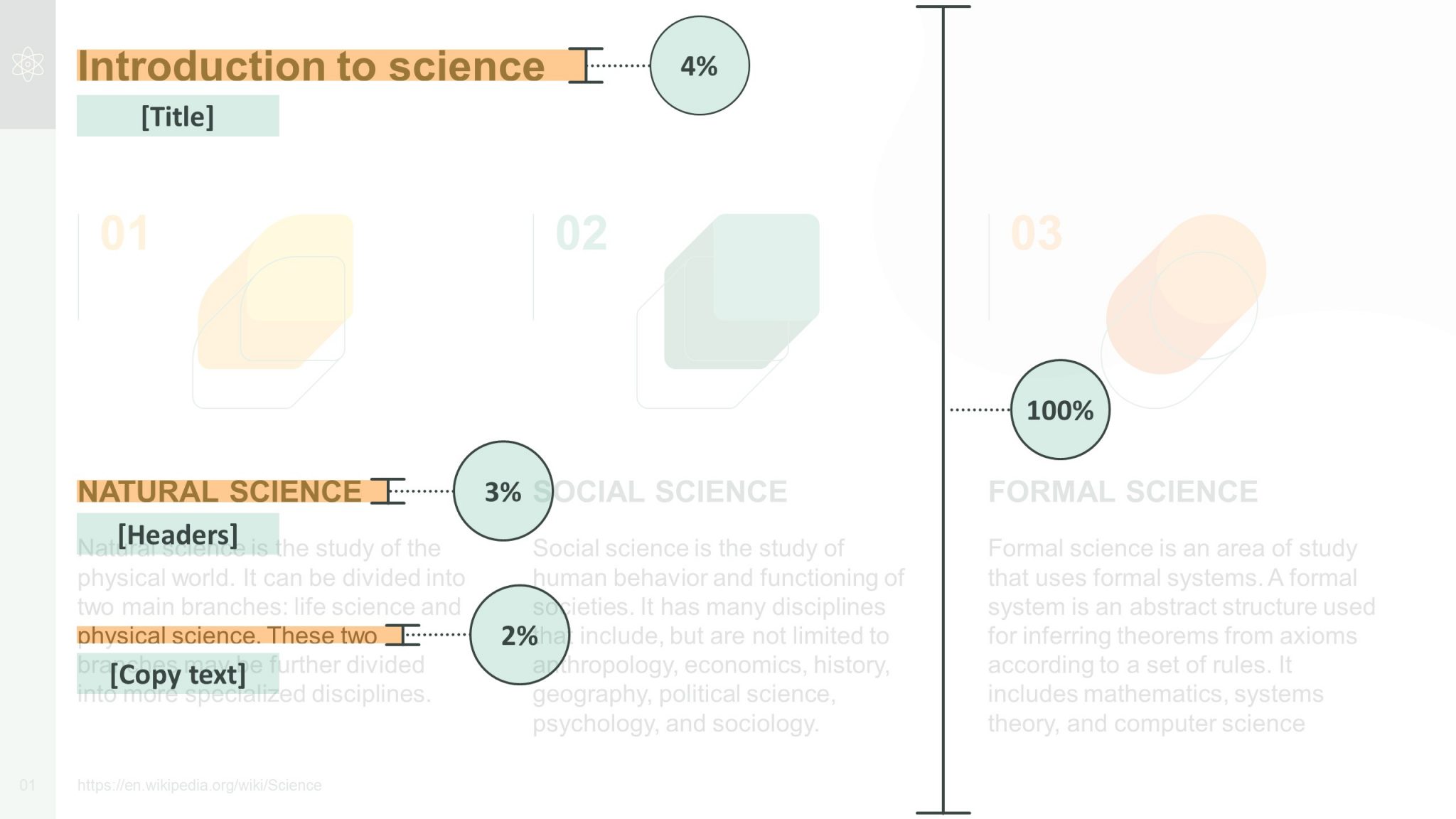This screenshot has width=1456, height=819.
Task: Click the [Title] label box
Action: [x=178, y=116]
